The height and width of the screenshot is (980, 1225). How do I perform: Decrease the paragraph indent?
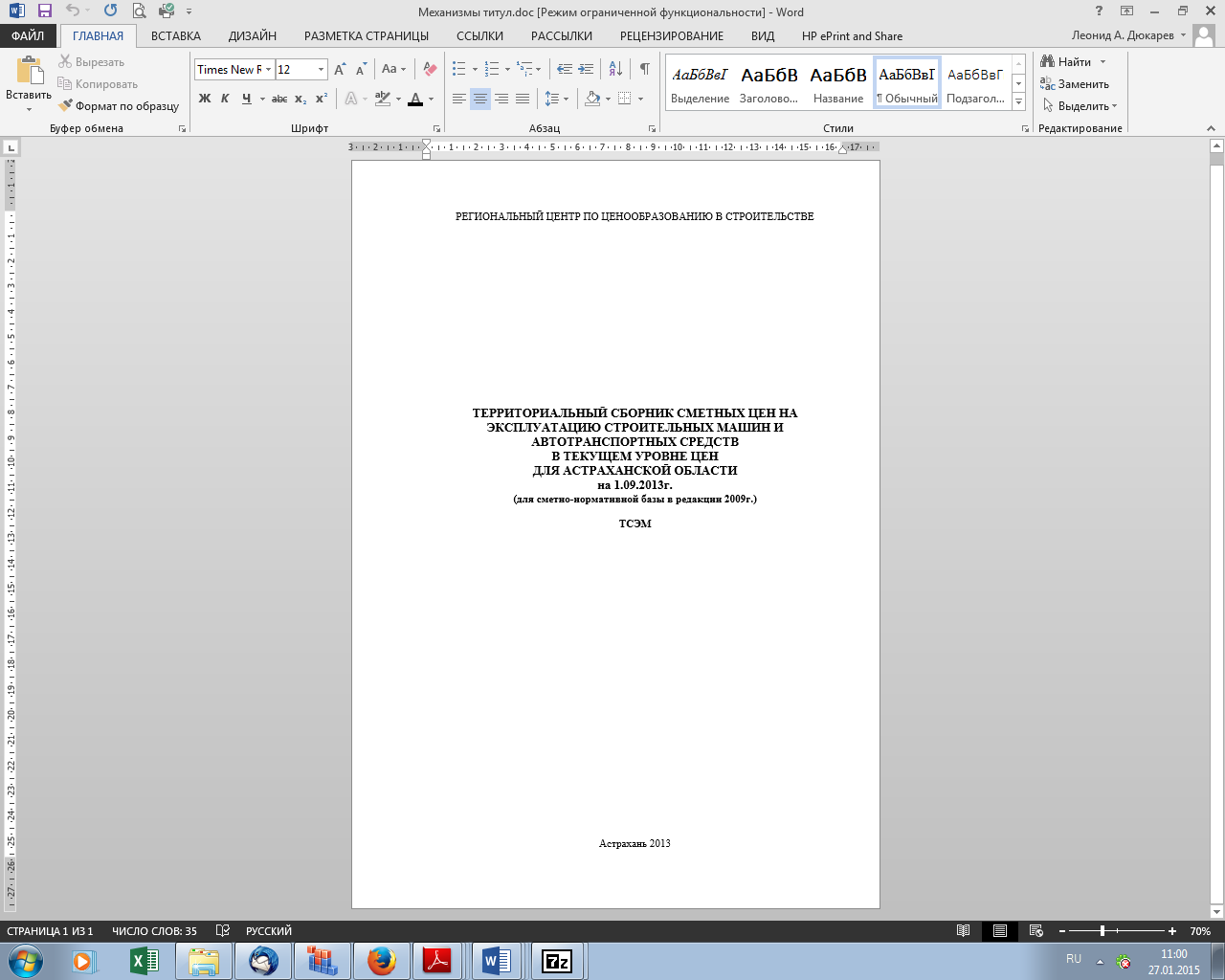pos(565,70)
